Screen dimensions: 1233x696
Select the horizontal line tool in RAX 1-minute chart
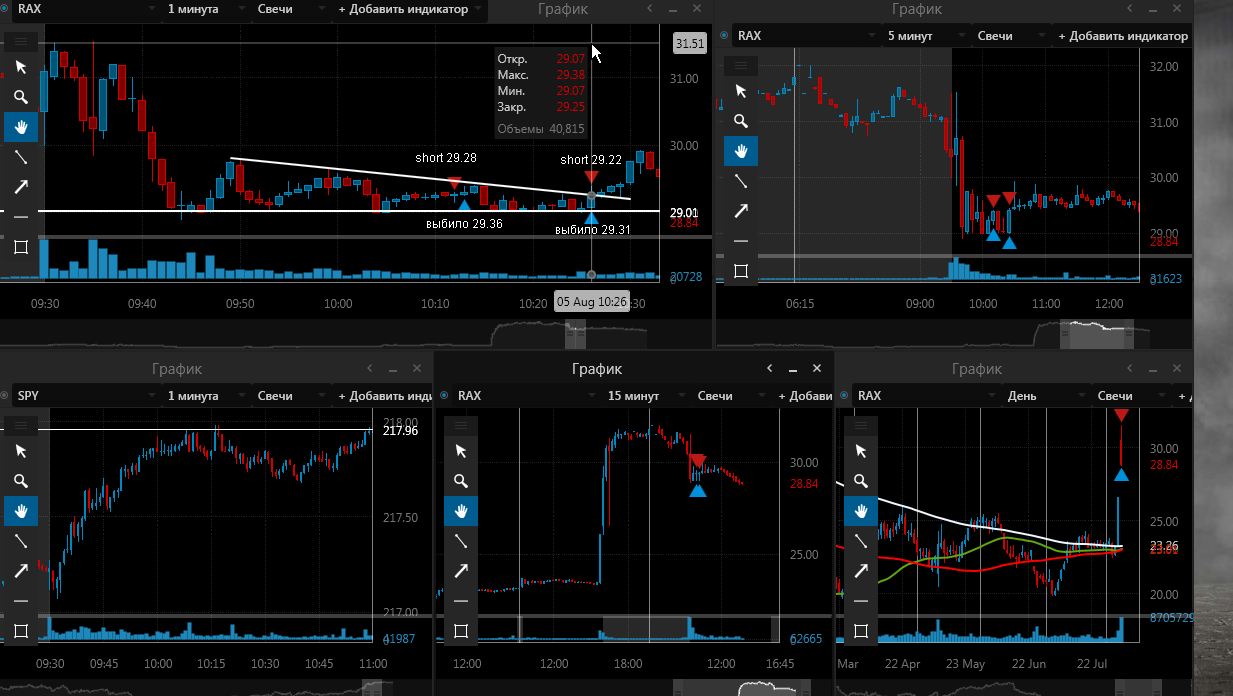point(21,217)
